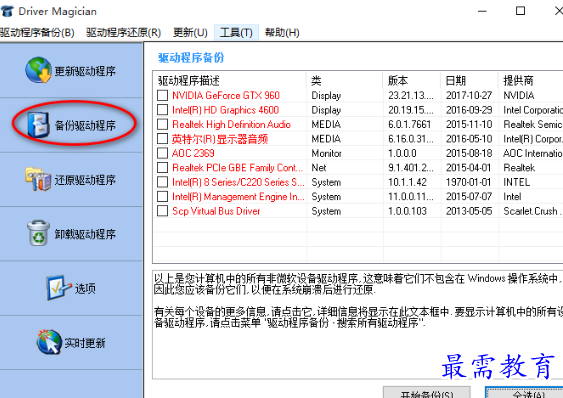This screenshot has width=563, height=398.
Task: Click the Scarlet.Crush provider cell
Action: point(533,211)
